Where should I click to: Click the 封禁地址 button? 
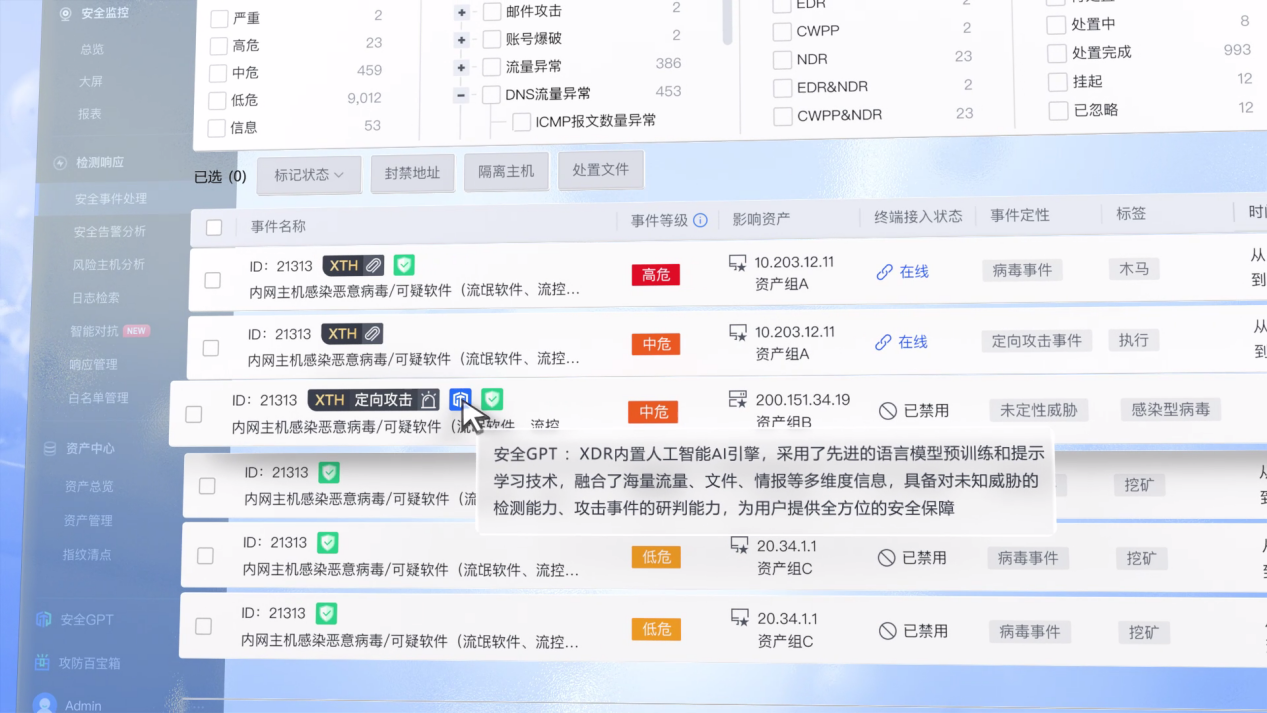[x=412, y=173]
